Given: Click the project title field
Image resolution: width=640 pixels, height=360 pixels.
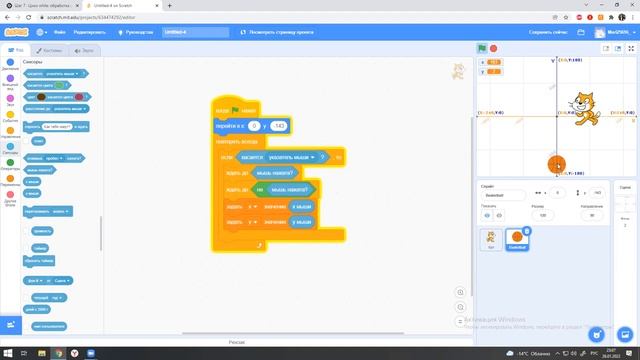Looking at the screenshot, I should pos(196,32).
